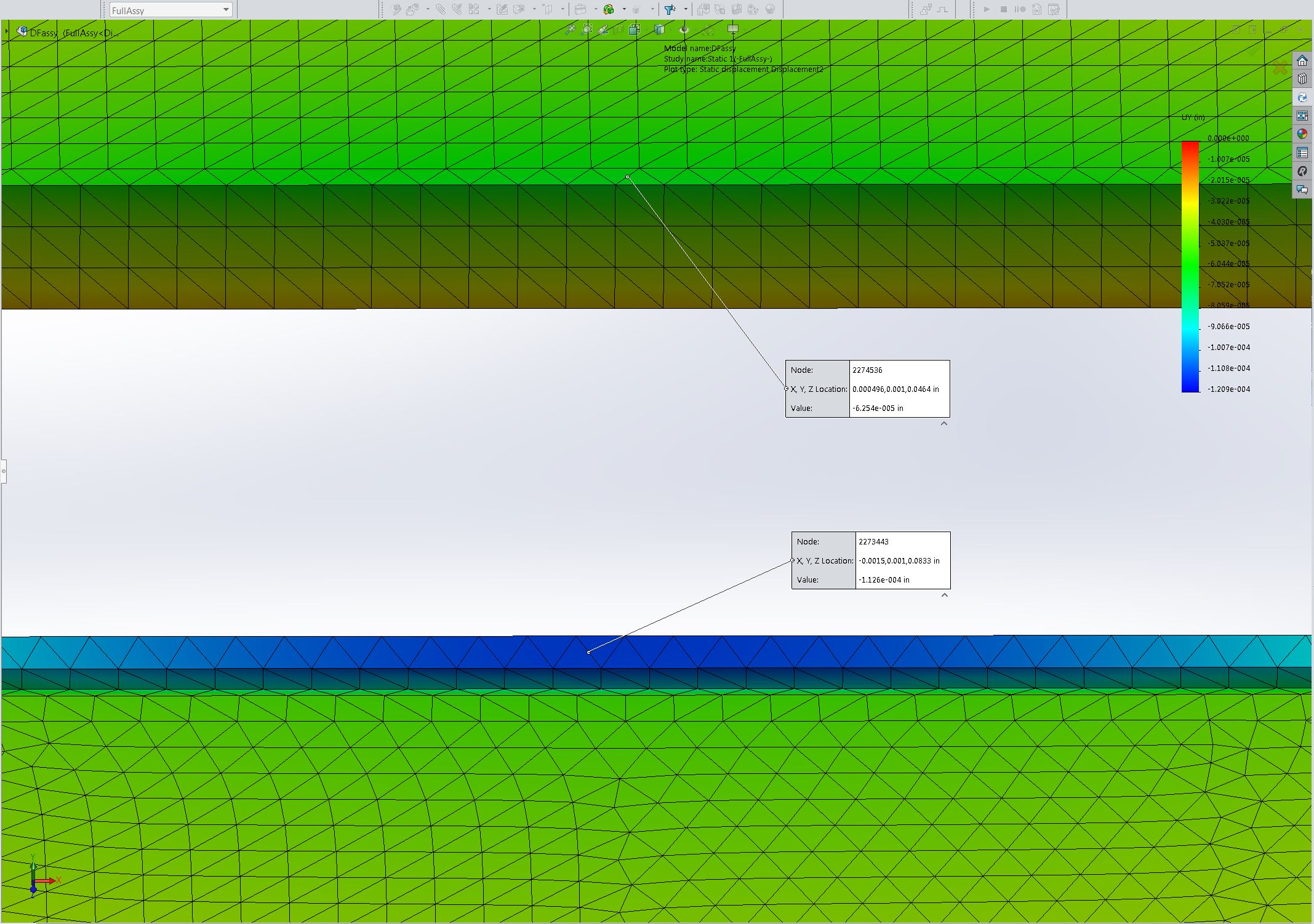Click the blue end of the UY color legend
This screenshot has width=1314, height=924.
(1190, 386)
